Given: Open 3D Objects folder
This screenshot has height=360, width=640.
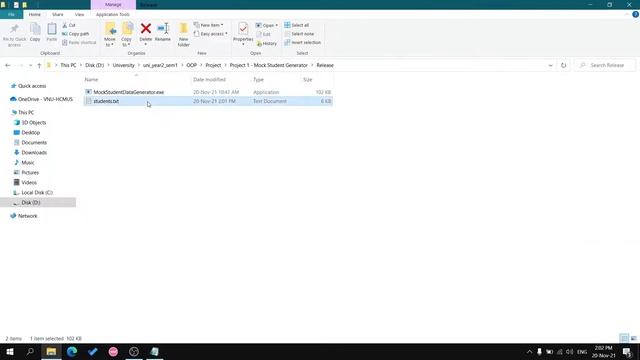Looking at the screenshot, I should click(x=33, y=122).
